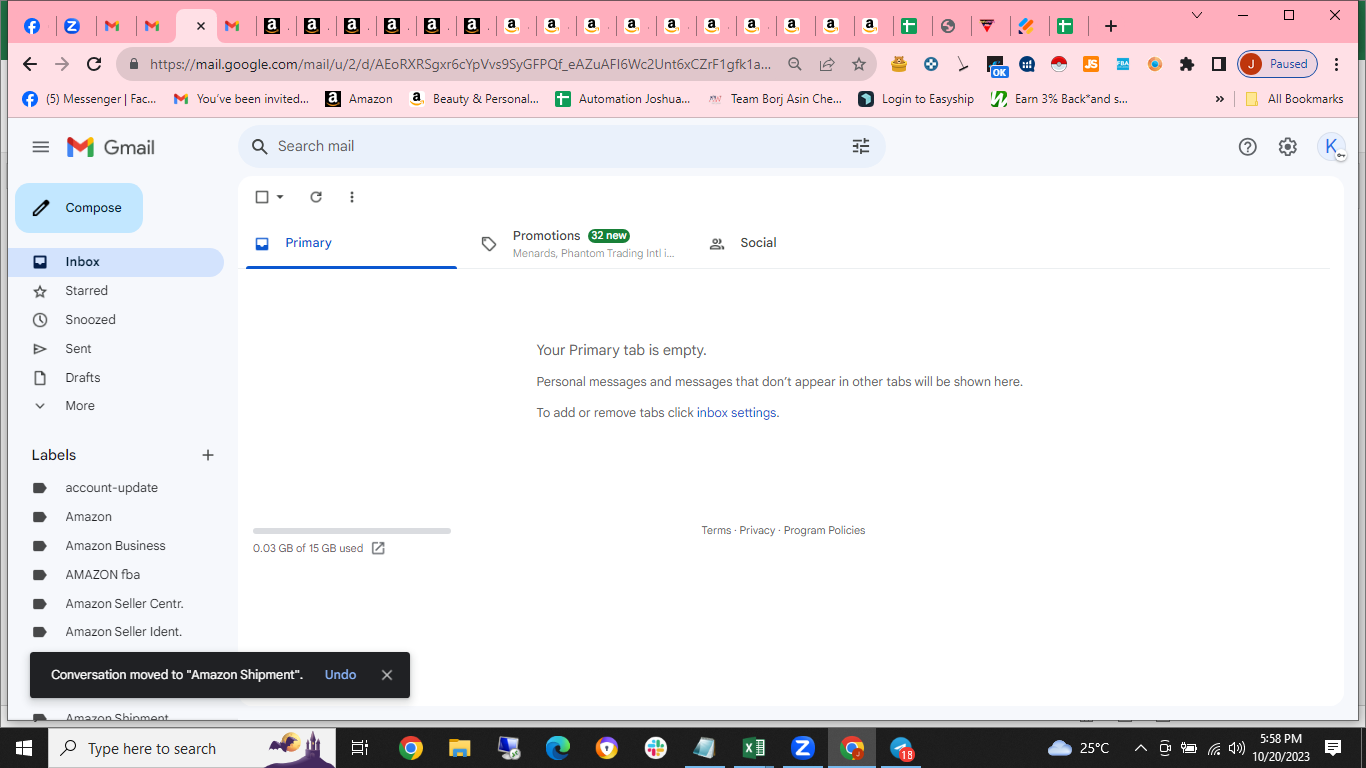Open Excel from the taskbar
Viewport: 1366px width, 768px height.
click(x=754, y=748)
